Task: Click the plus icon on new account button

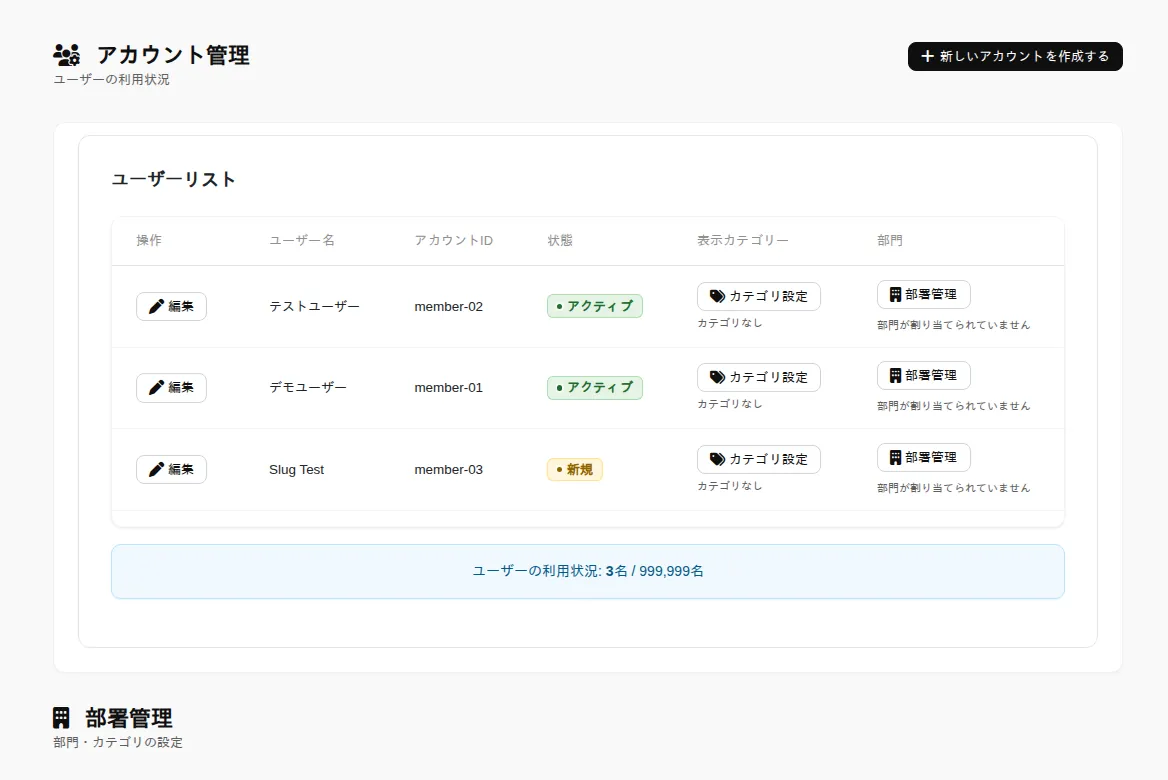Action: (x=927, y=57)
